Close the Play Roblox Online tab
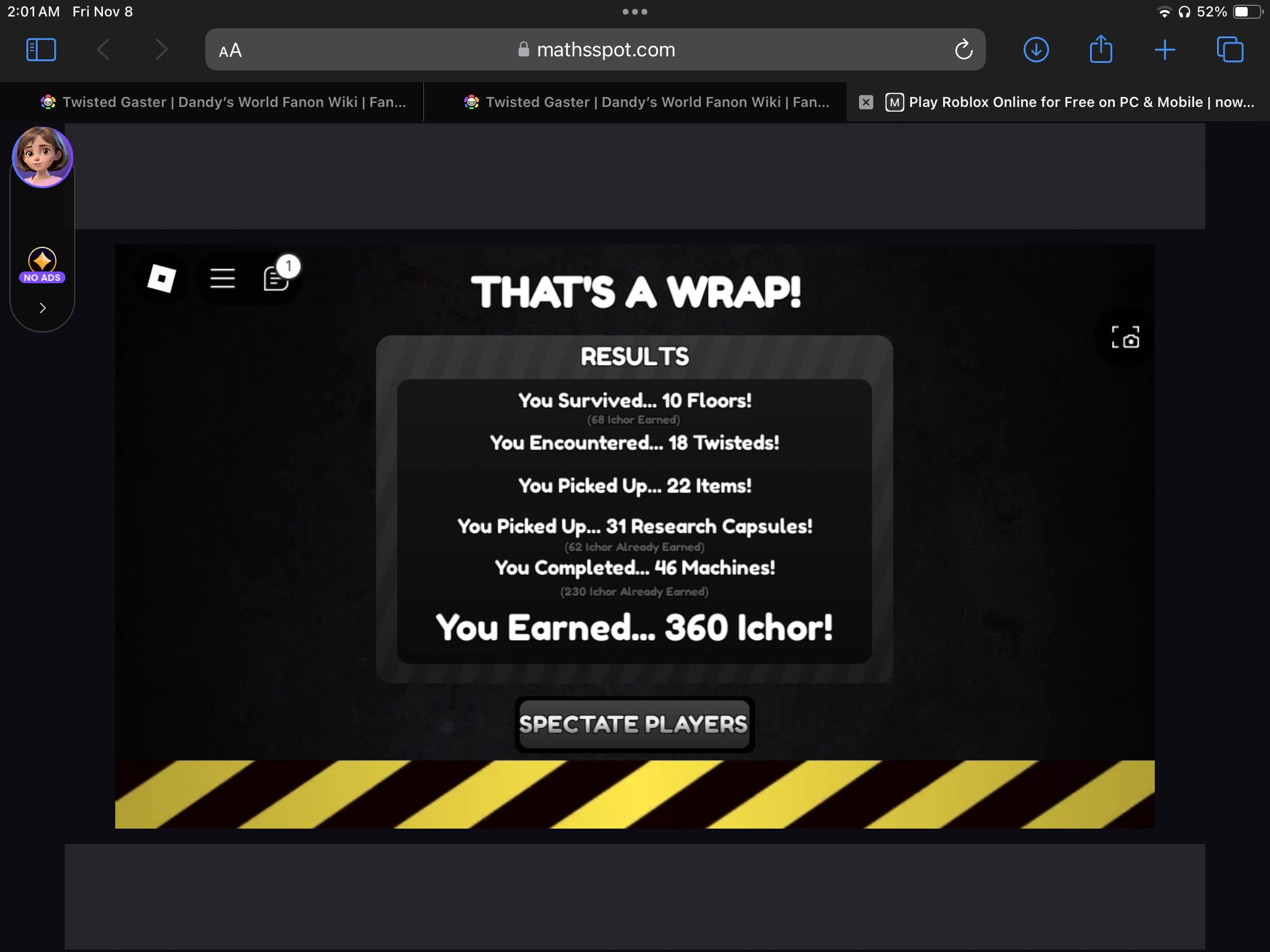Viewport: 1270px width, 952px height. pos(865,102)
